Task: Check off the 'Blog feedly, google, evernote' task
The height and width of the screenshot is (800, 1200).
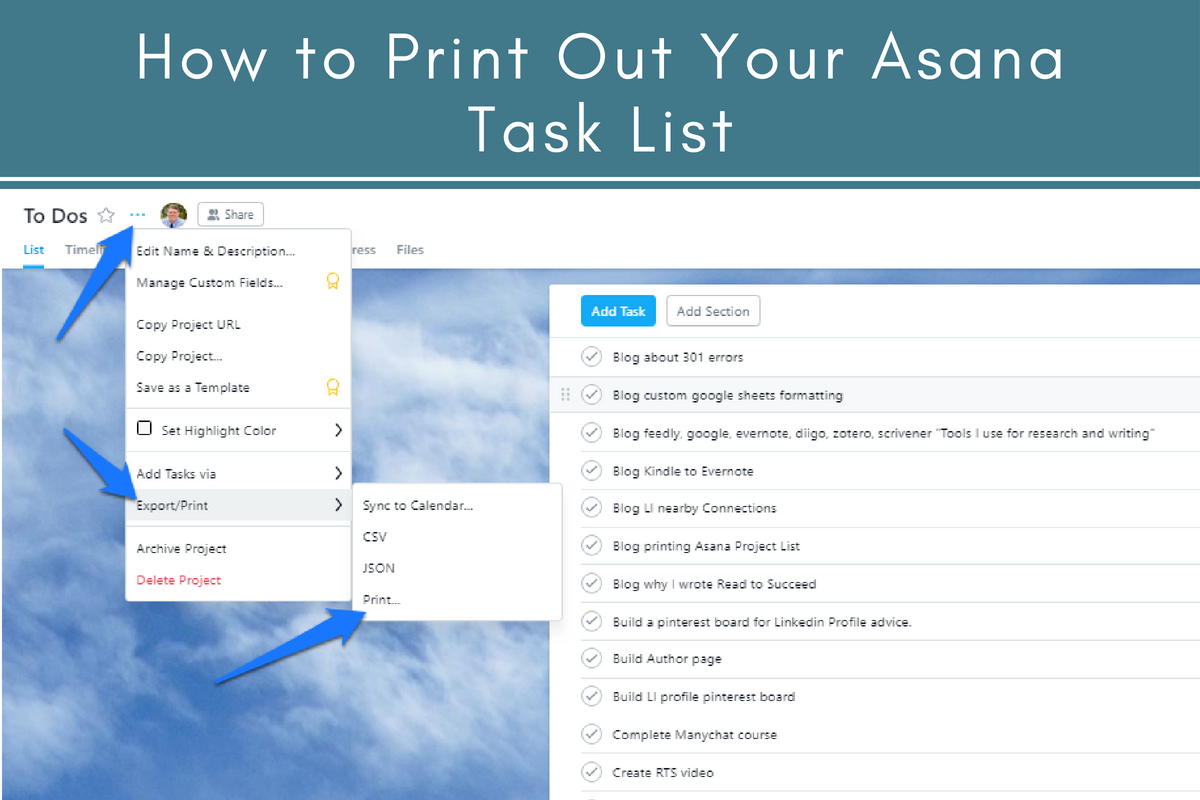Action: point(591,433)
